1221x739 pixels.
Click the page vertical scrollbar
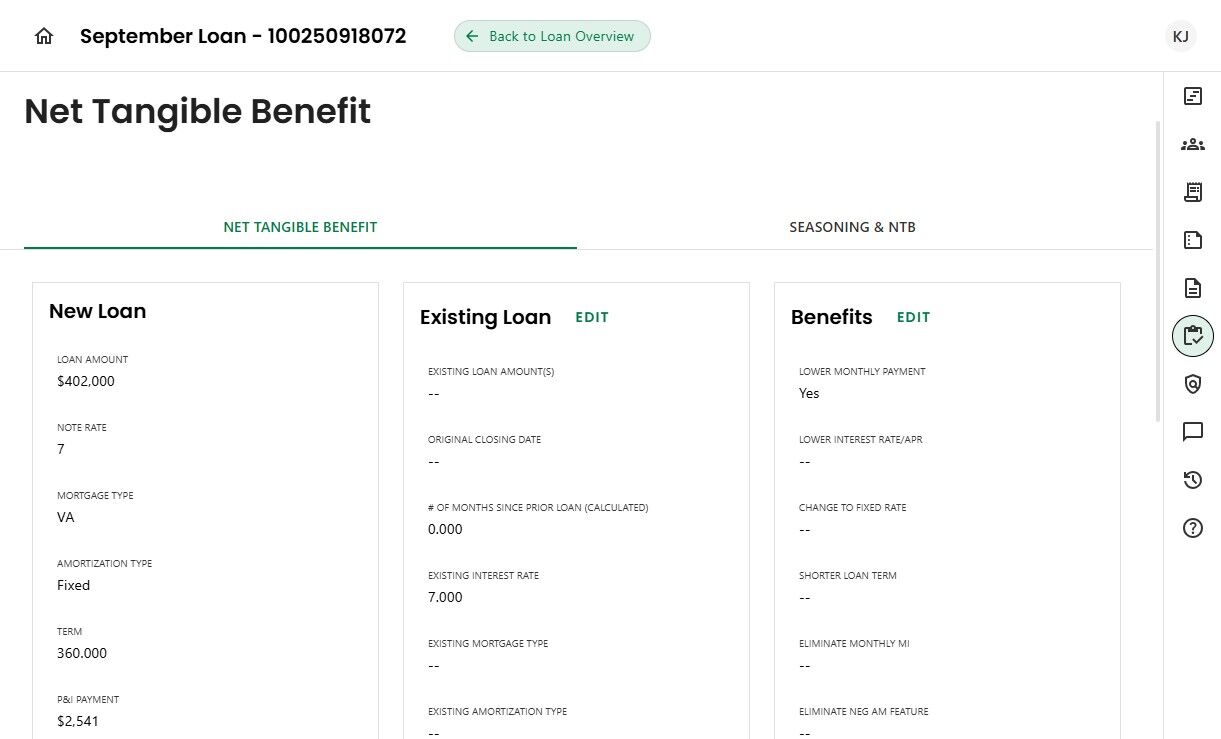(x=1158, y=270)
